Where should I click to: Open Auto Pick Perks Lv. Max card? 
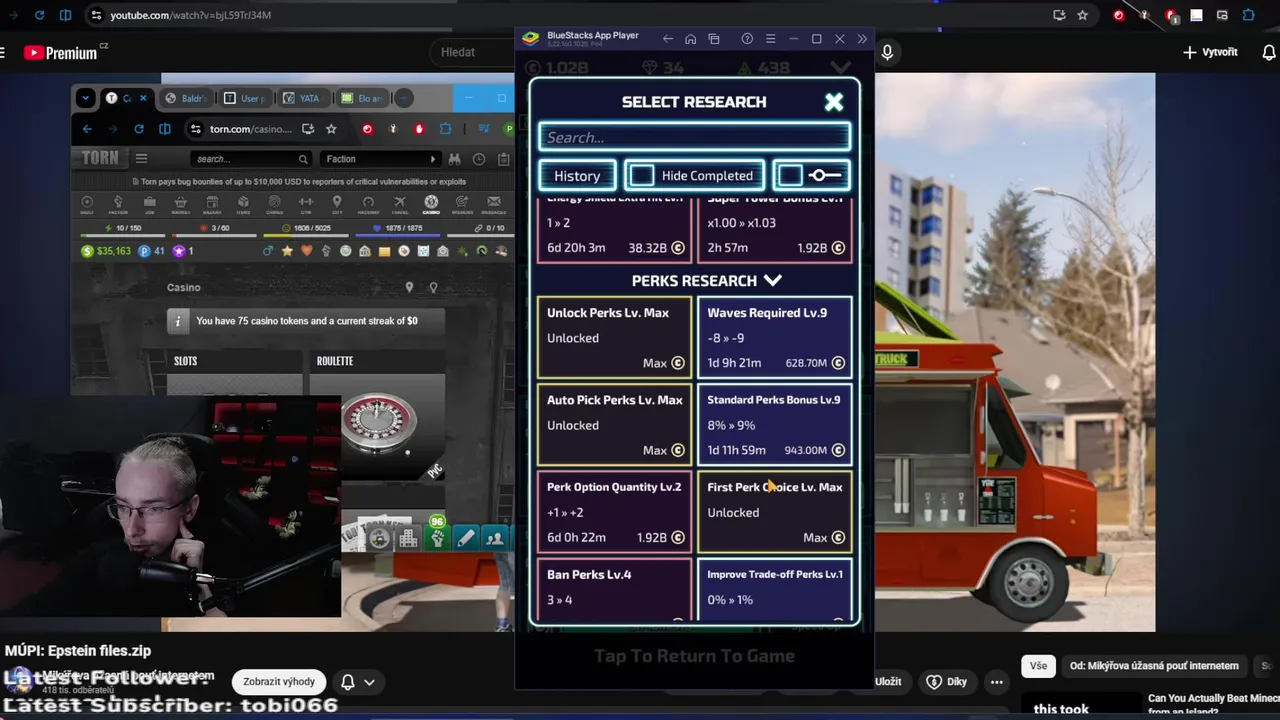click(614, 425)
